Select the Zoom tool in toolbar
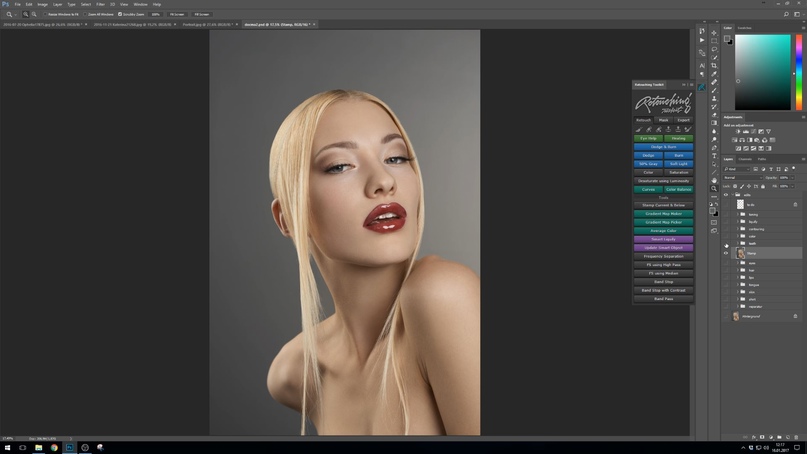 (714, 188)
